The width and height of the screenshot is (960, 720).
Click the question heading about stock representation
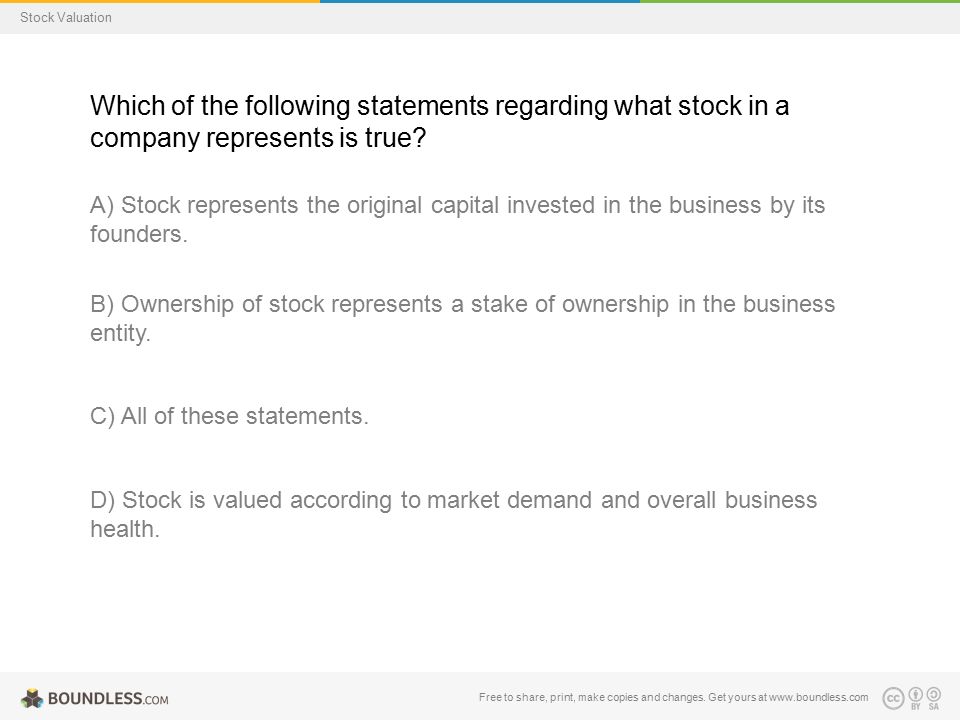click(x=440, y=121)
